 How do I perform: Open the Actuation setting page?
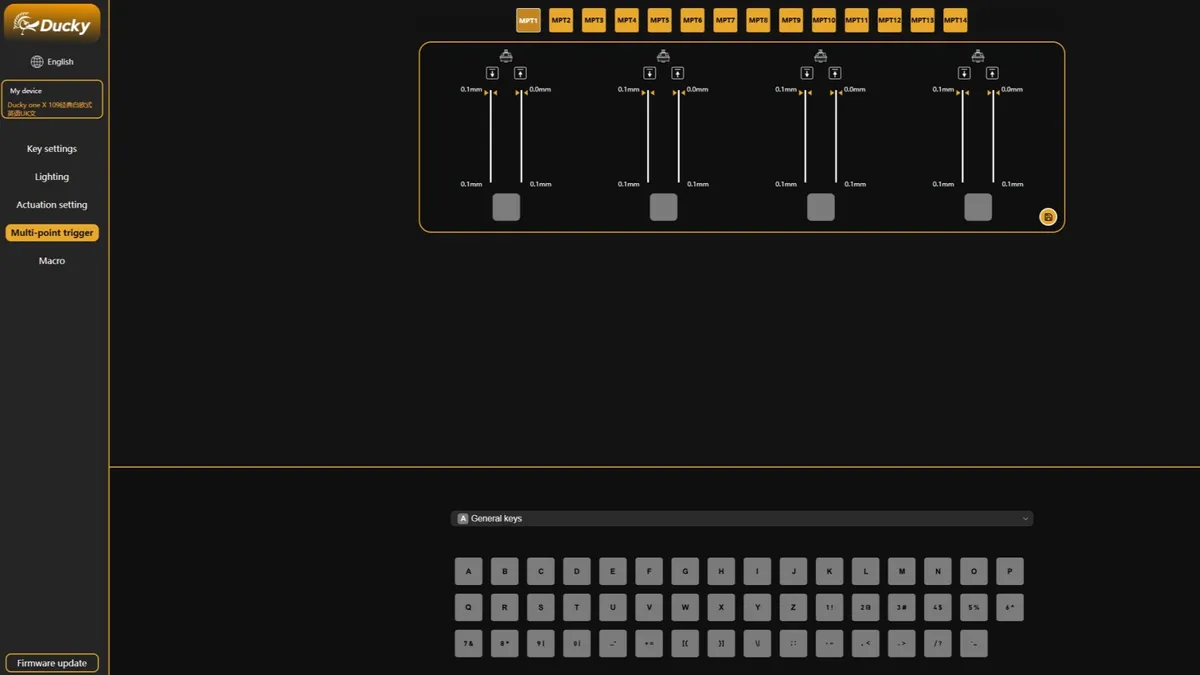pos(52,205)
